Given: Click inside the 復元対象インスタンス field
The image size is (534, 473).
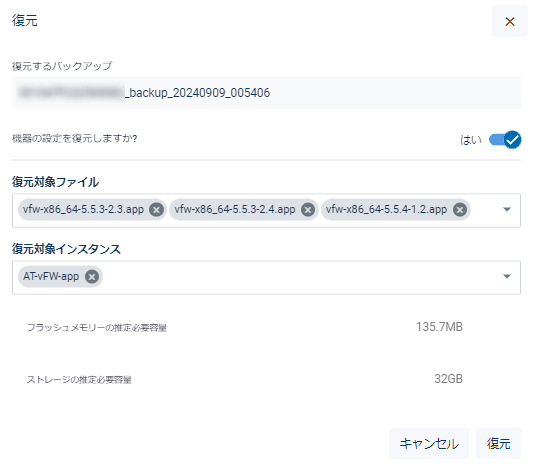Looking at the screenshot, I should [266, 277].
